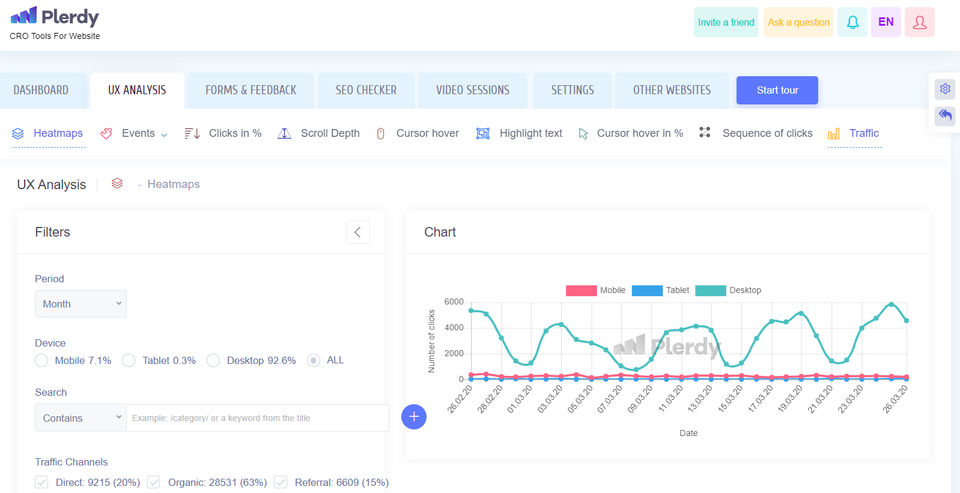Click the Start tour button
This screenshot has width=960, height=493.
click(x=777, y=90)
